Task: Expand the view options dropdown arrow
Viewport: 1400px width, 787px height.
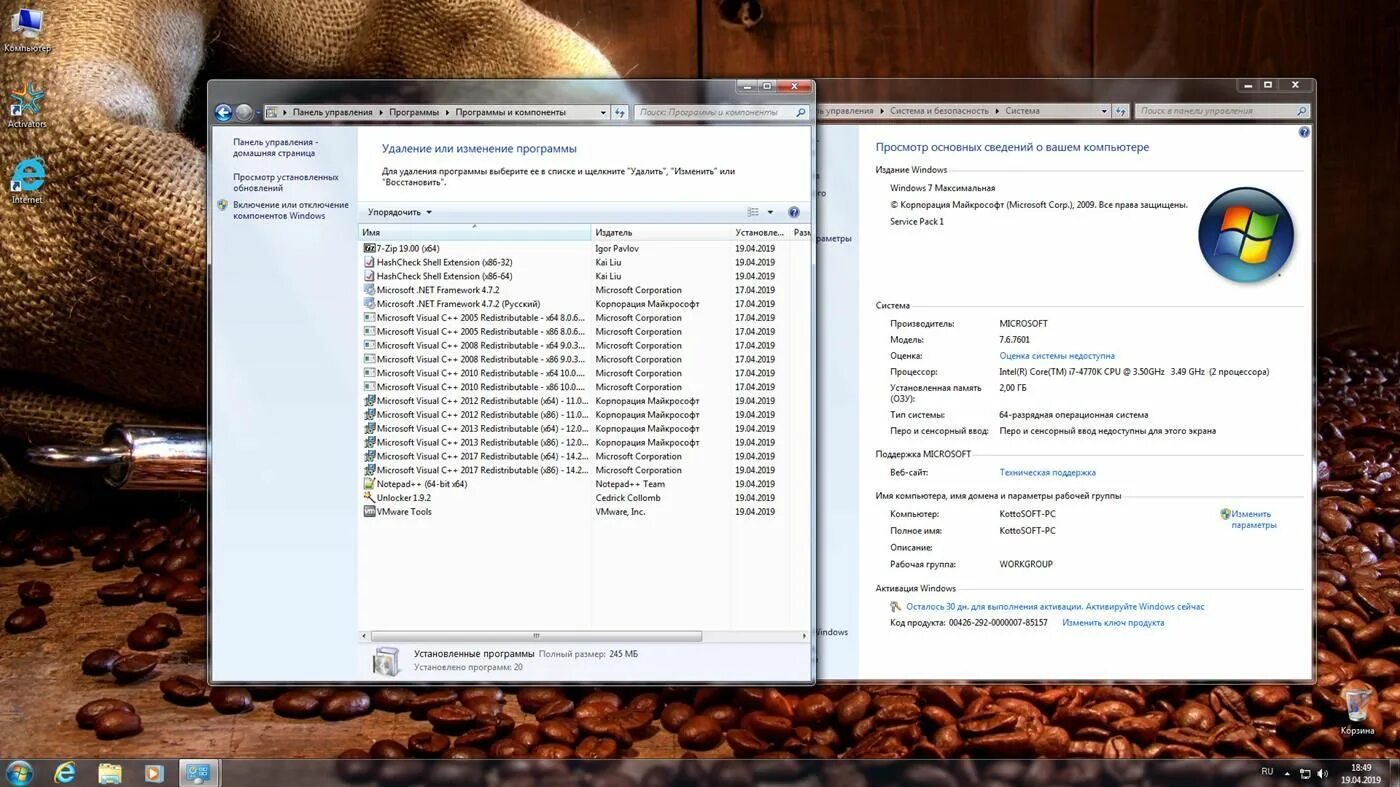Action: coord(770,212)
